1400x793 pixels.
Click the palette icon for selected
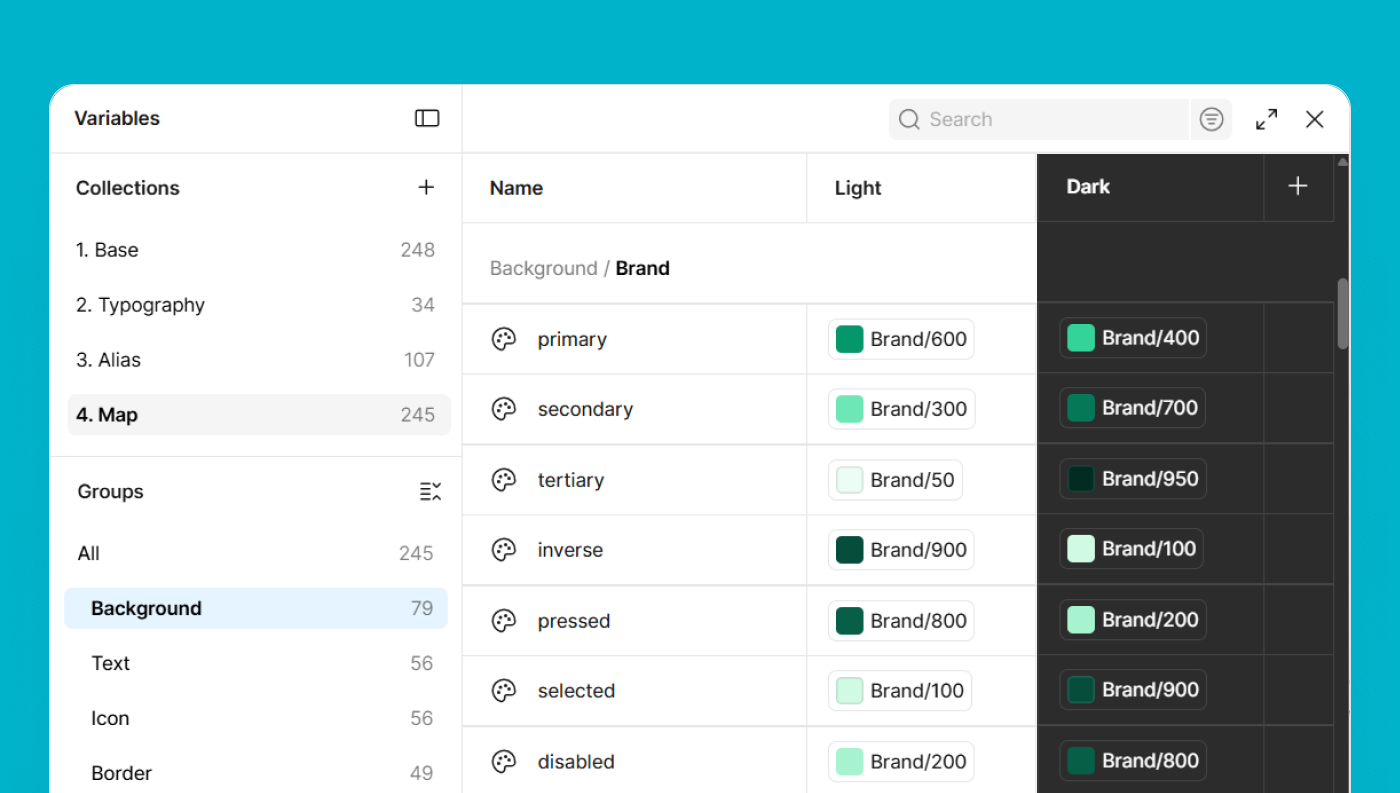504,691
